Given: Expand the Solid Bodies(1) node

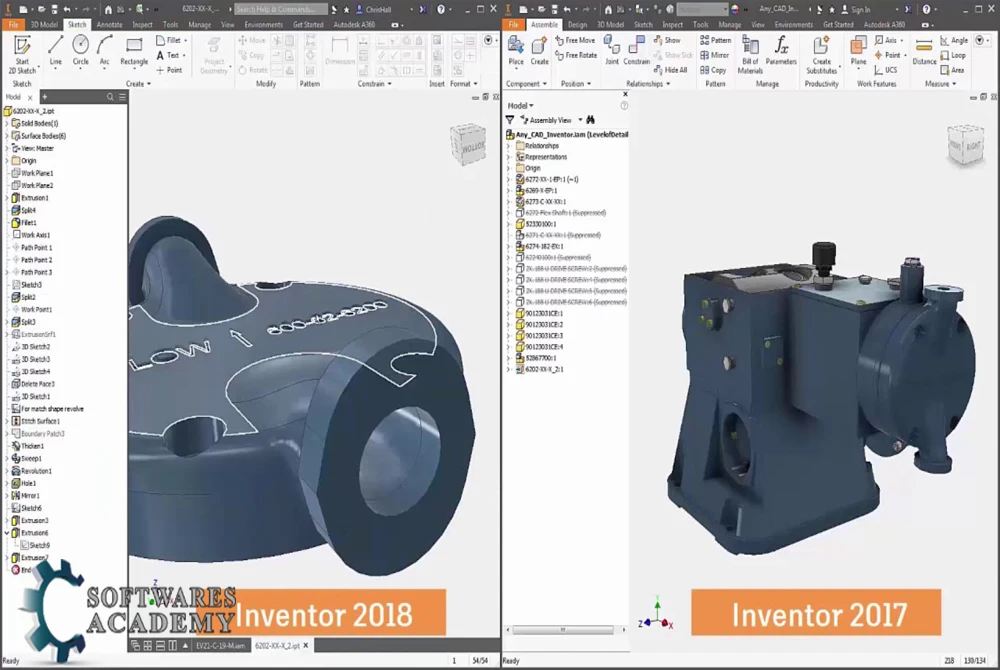Looking at the screenshot, I should click(7, 124).
